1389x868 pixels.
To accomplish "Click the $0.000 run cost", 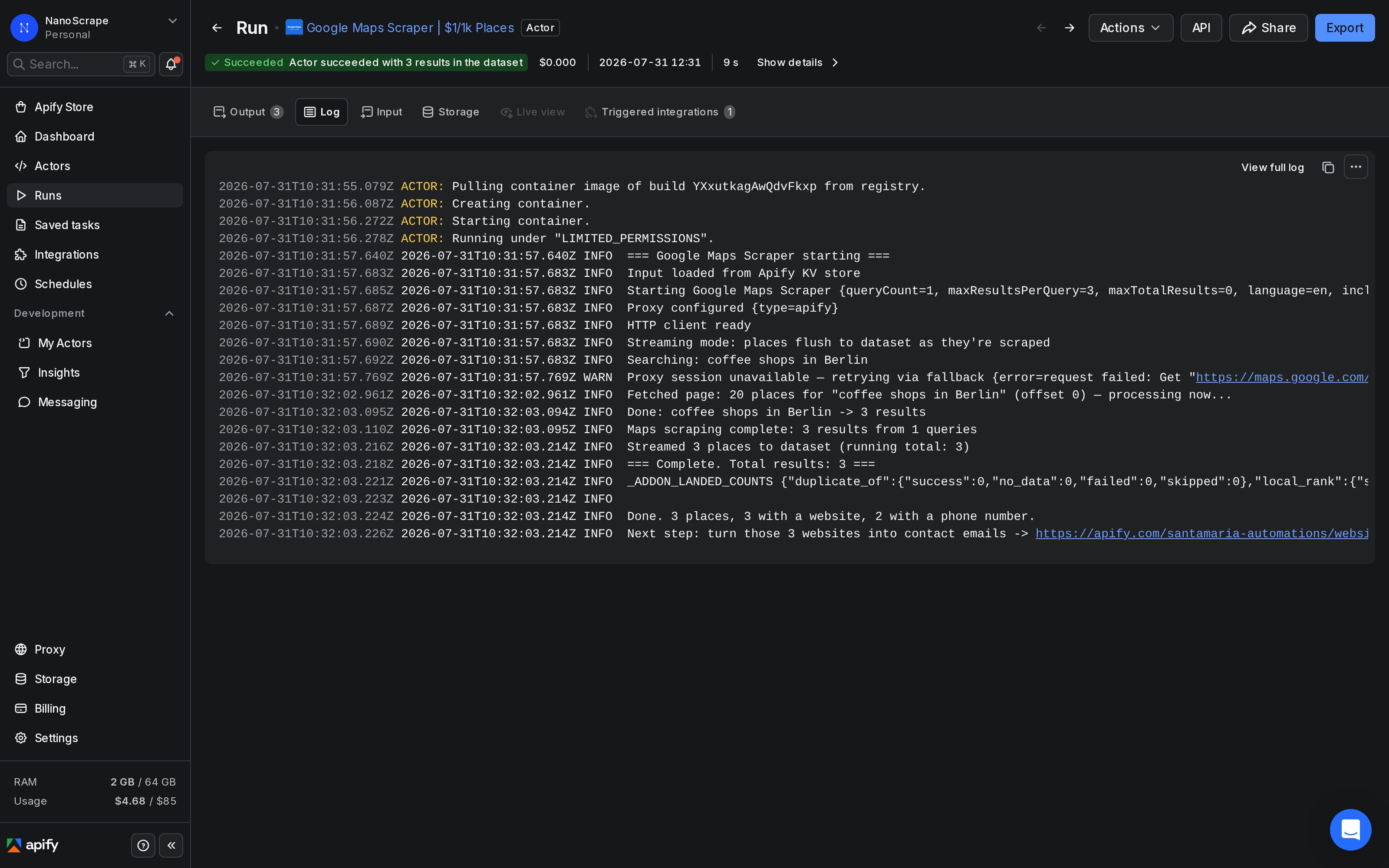I will click(557, 62).
